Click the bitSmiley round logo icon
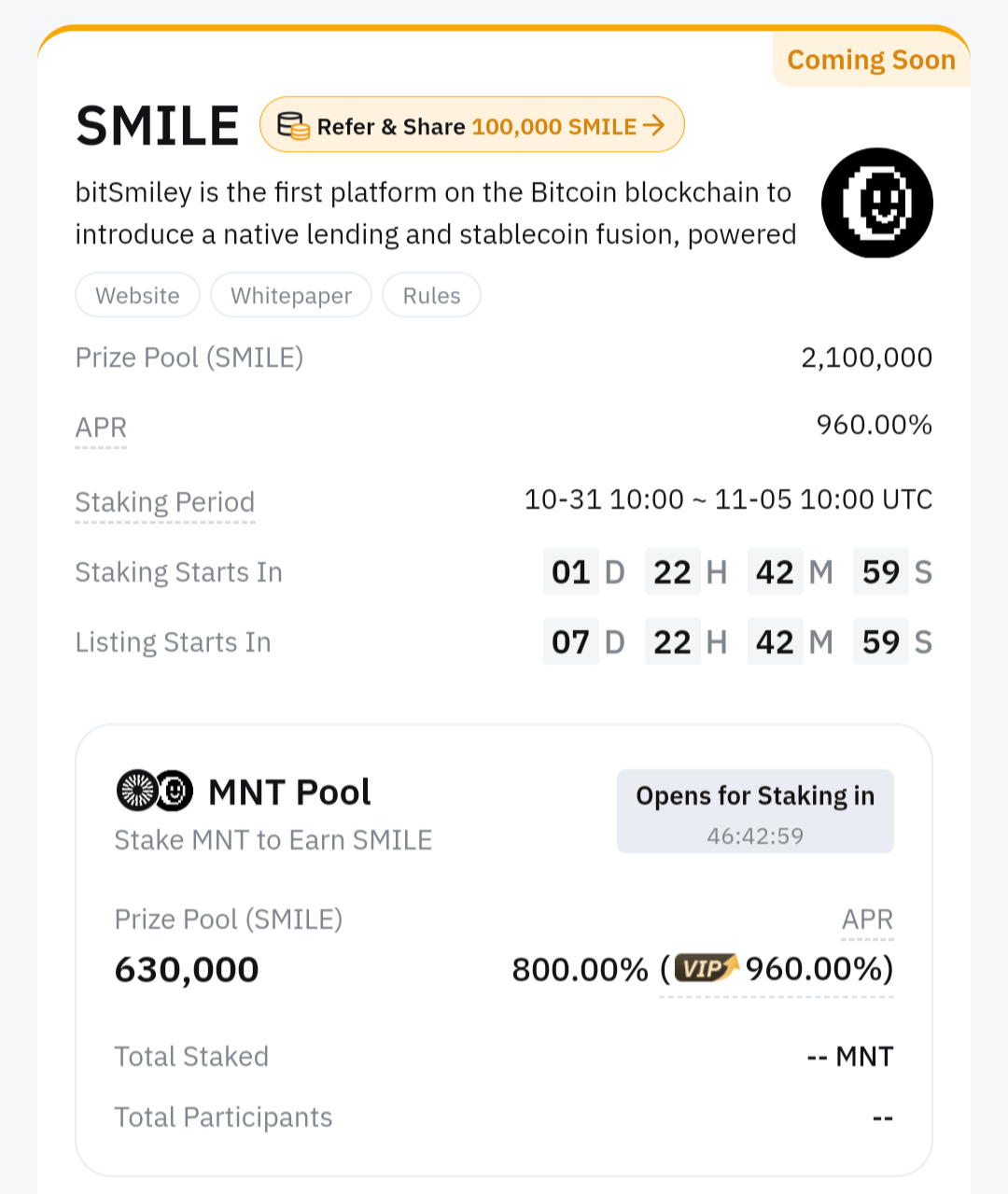 pos(876,203)
